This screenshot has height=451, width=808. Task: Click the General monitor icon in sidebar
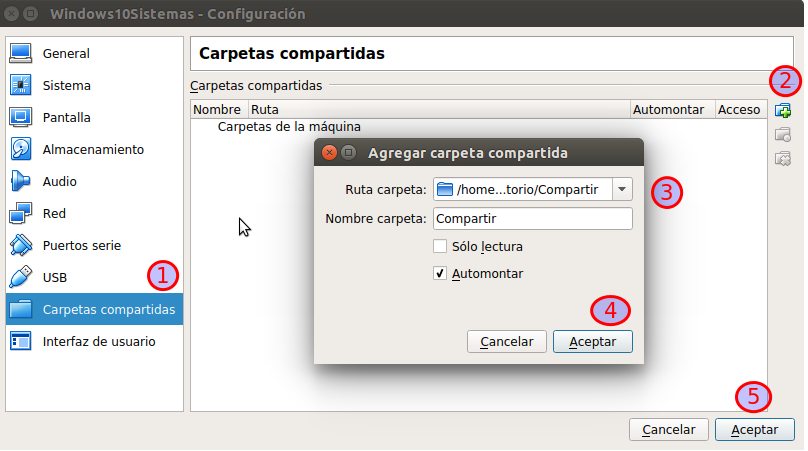click(x=21, y=53)
